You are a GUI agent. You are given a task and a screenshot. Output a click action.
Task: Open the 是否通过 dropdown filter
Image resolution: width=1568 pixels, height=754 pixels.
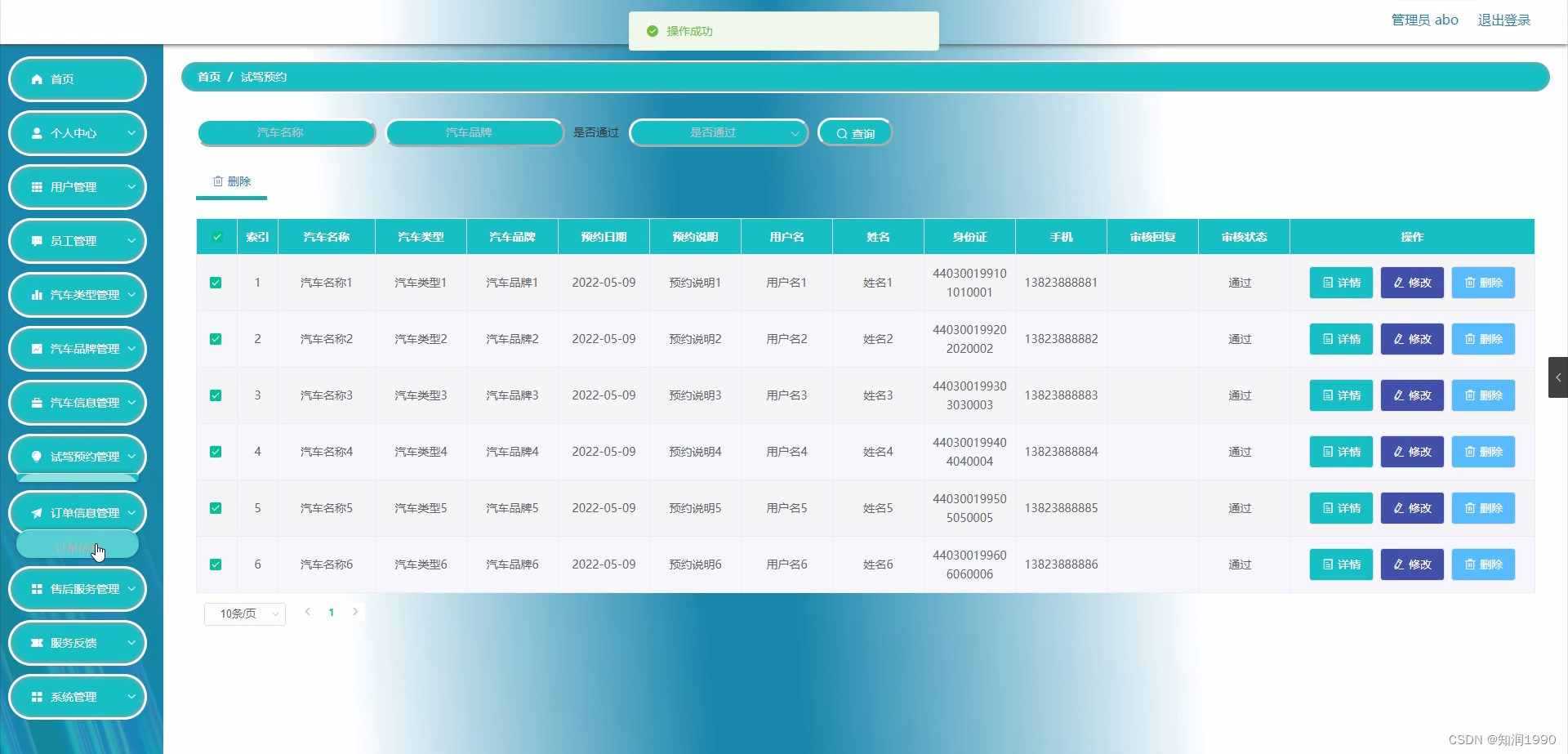point(717,132)
